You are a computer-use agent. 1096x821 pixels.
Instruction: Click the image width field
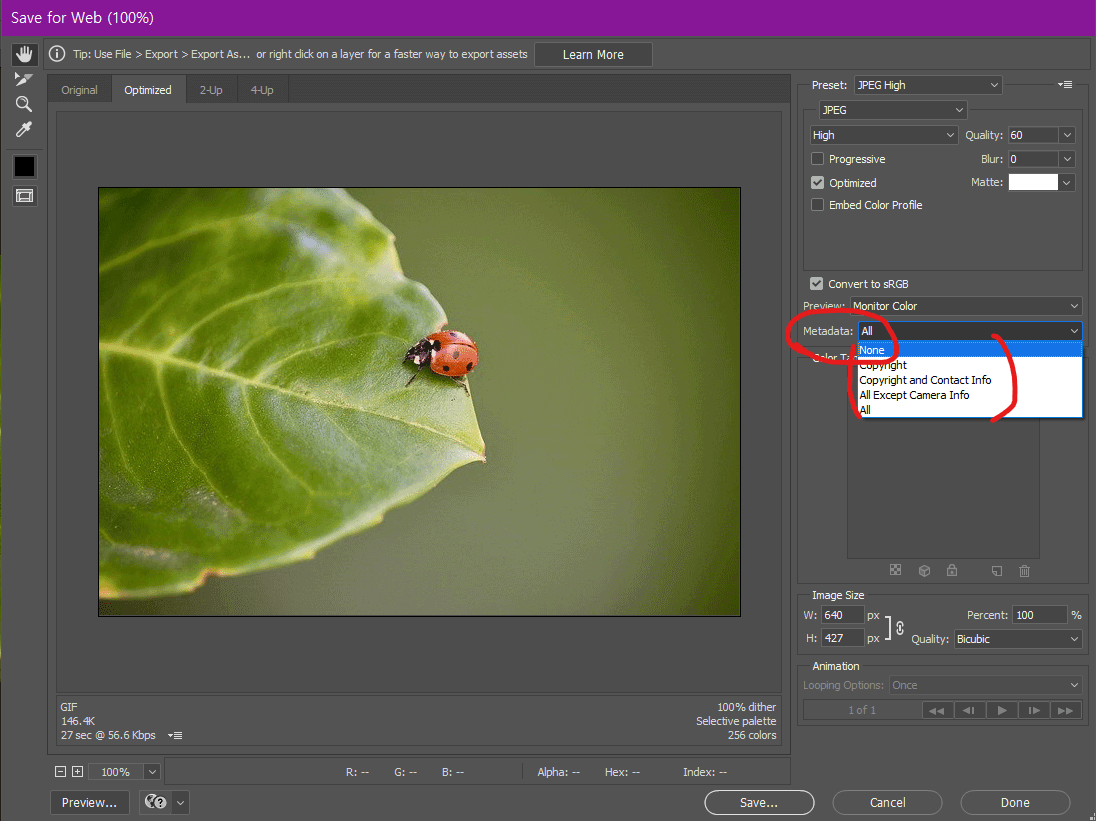pos(842,615)
